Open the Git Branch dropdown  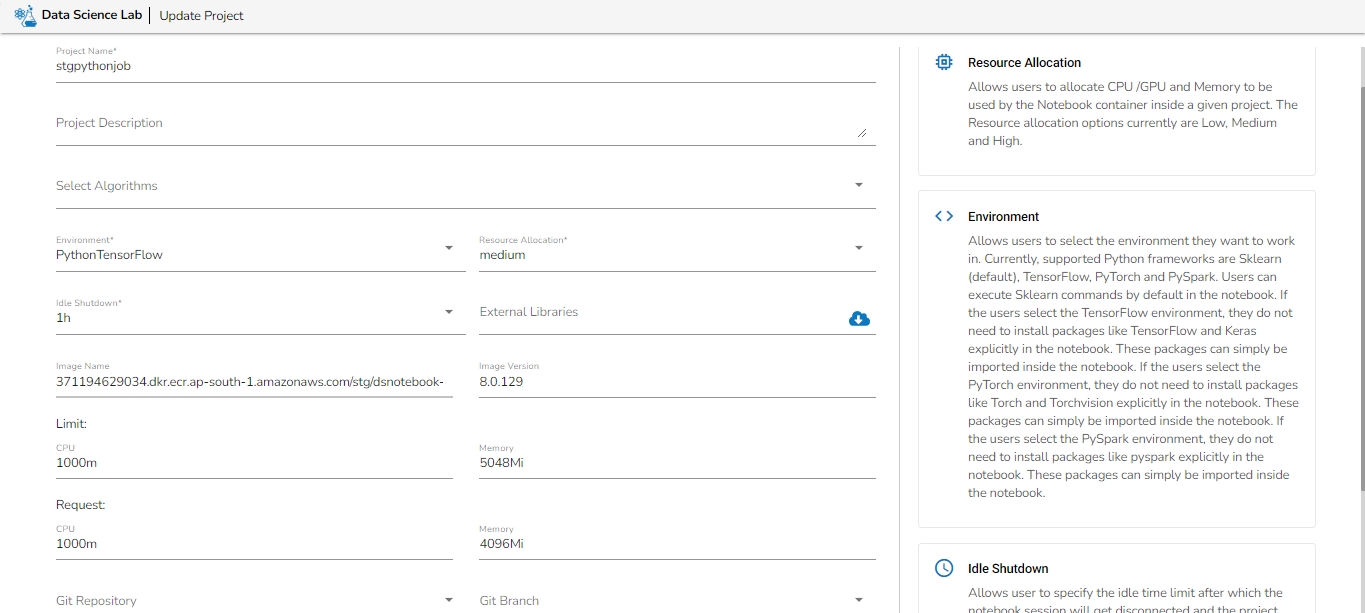(x=859, y=600)
